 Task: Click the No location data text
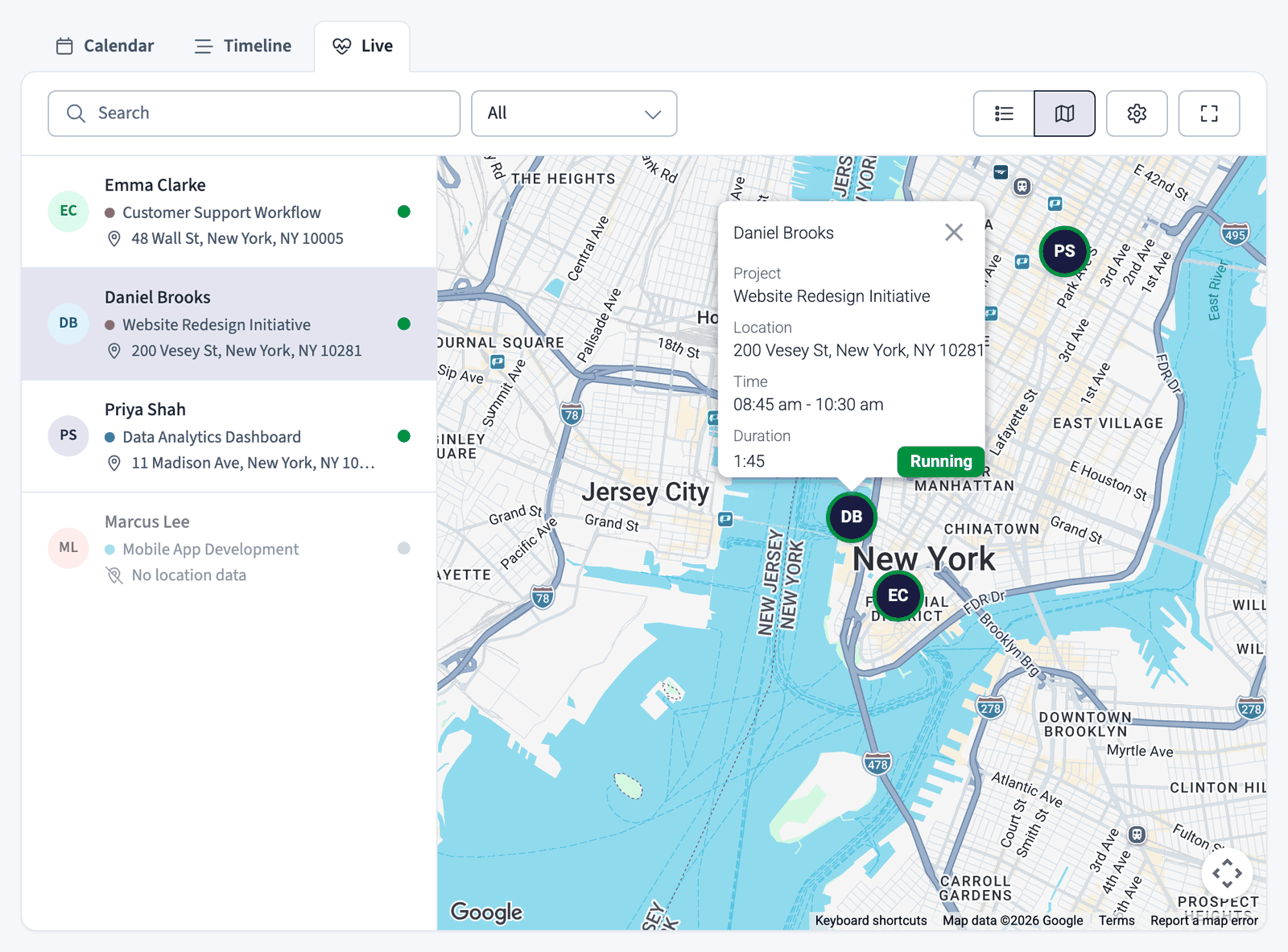point(189,575)
